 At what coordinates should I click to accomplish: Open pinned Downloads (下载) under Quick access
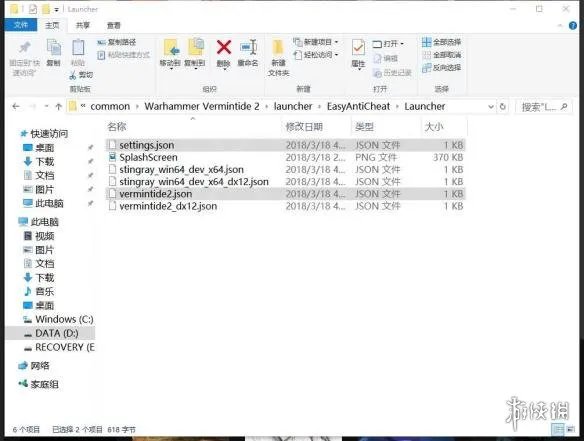click(x=38, y=162)
